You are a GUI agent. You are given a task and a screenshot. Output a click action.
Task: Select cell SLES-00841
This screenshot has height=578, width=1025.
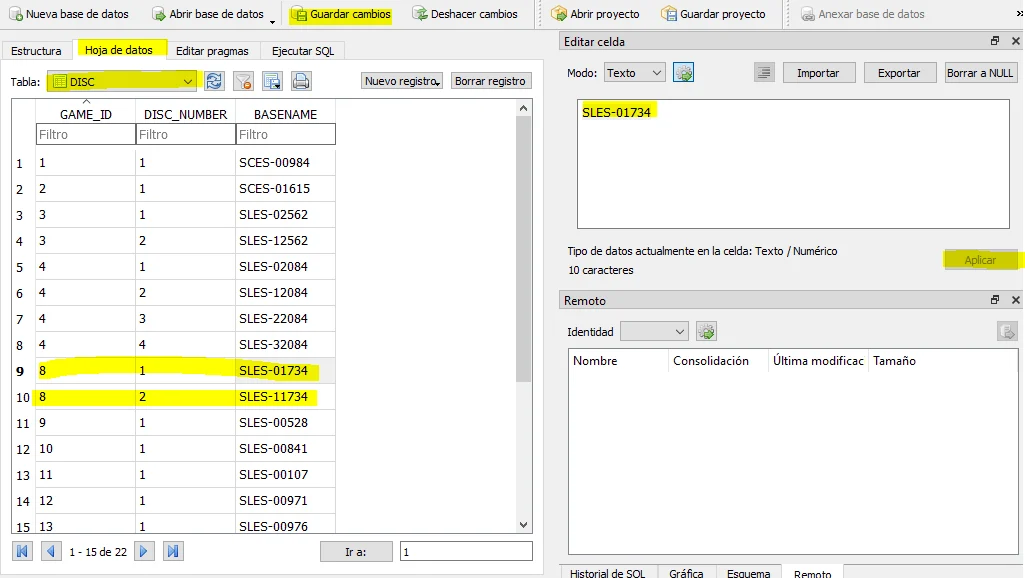pyautogui.click(x=286, y=449)
